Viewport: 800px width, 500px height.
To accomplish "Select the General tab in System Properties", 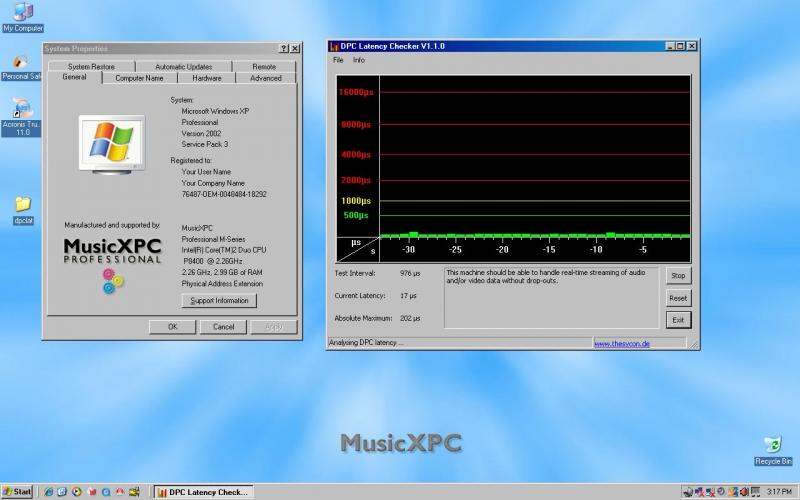I will pyautogui.click(x=74, y=77).
